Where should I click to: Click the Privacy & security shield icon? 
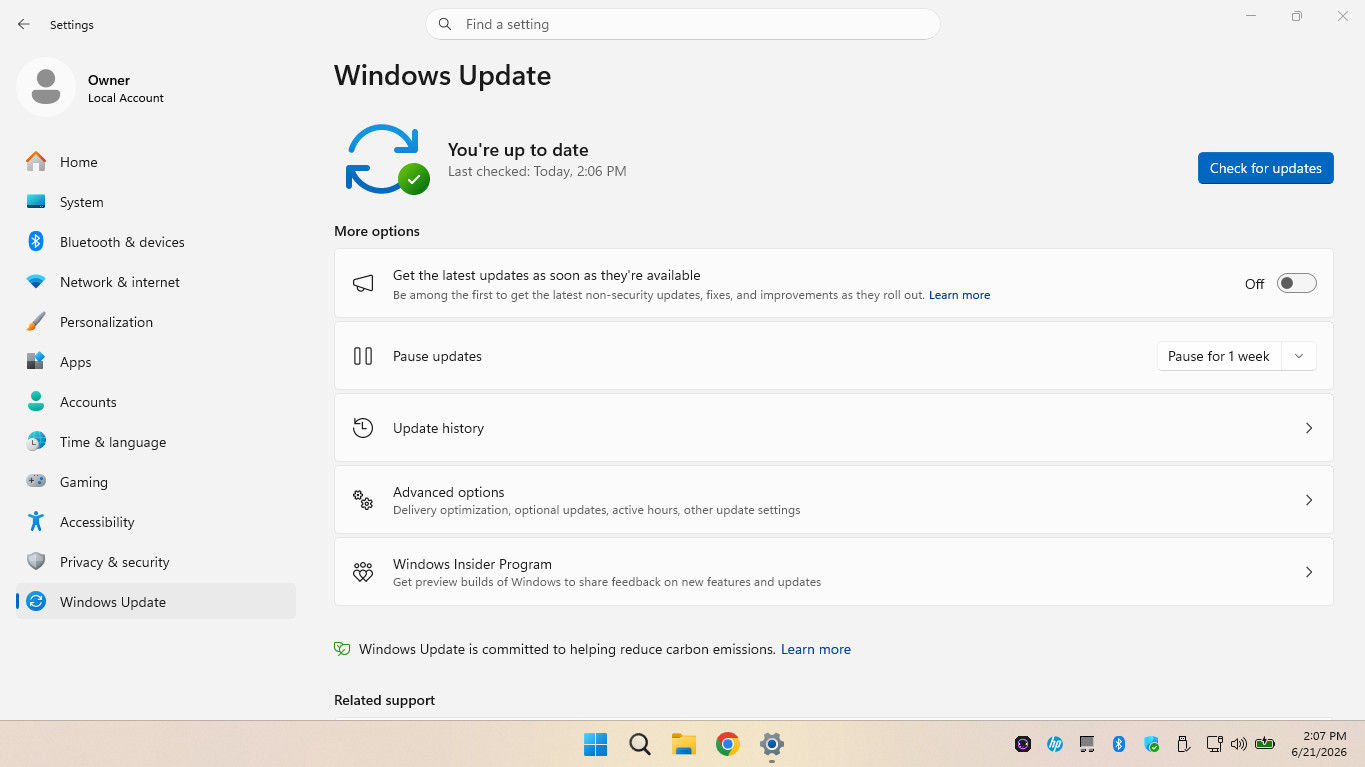(36, 562)
